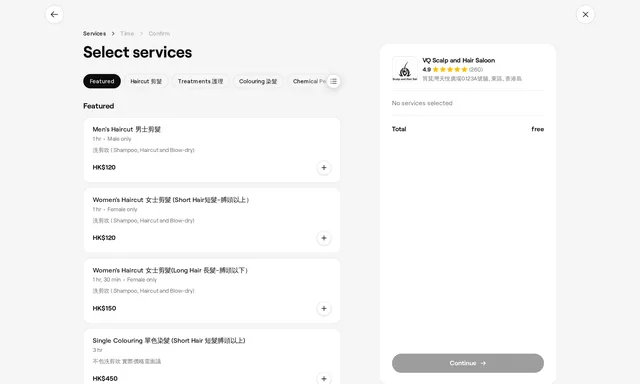Select the Featured category tab

(x=102, y=81)
